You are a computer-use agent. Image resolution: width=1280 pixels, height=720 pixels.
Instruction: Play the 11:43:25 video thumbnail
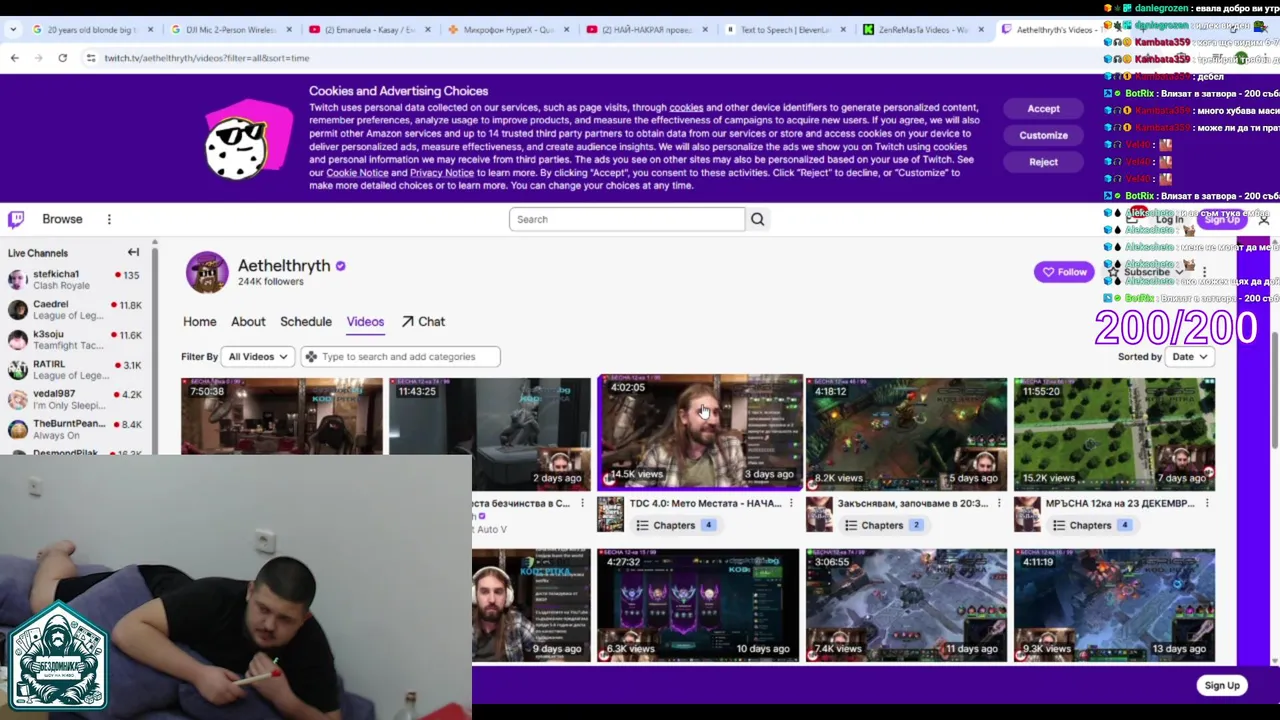(490, 434)
